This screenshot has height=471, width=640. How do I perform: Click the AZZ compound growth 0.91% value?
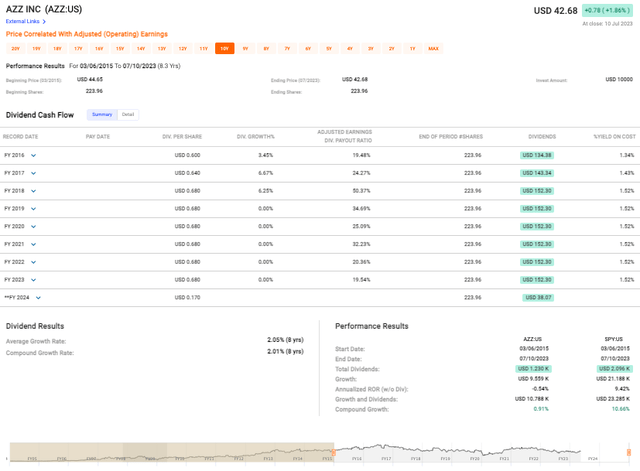coord(541,409)
